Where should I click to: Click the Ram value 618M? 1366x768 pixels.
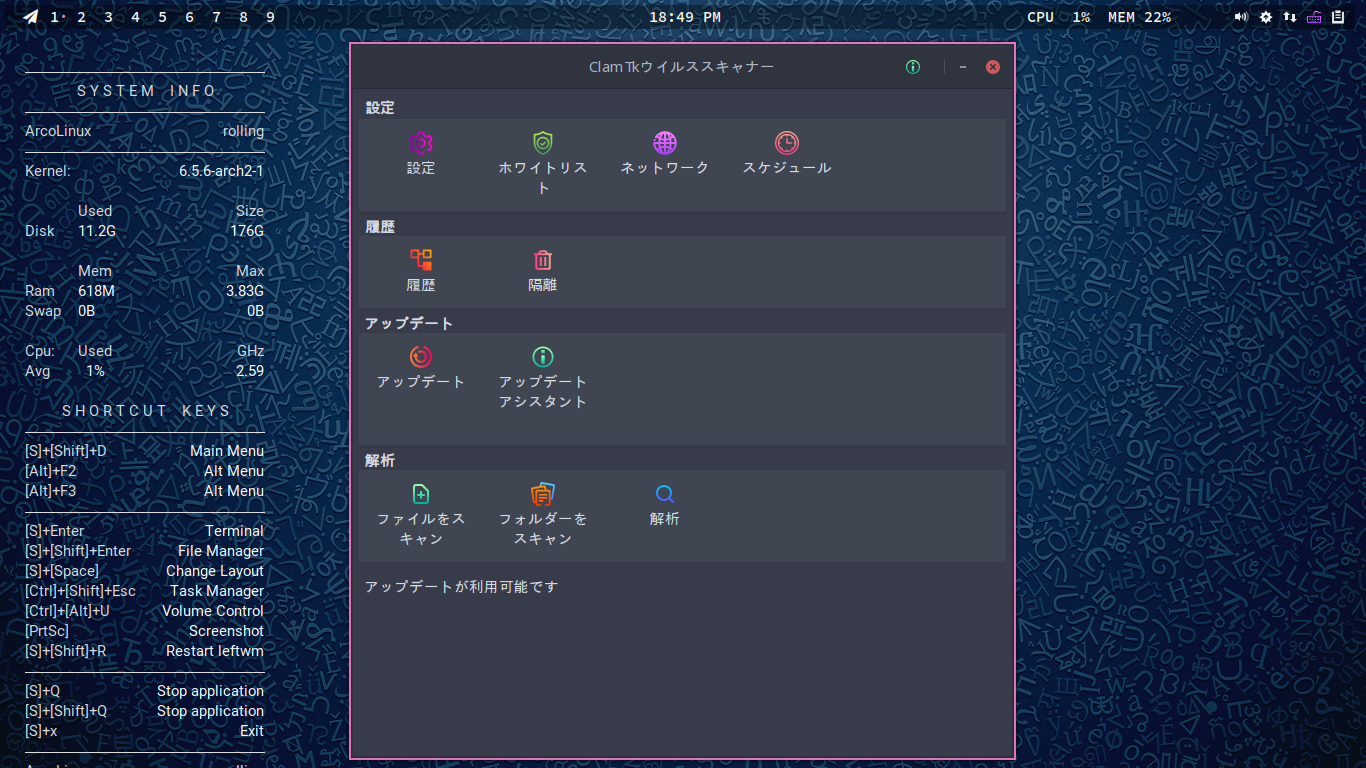(x=96, y=291)
